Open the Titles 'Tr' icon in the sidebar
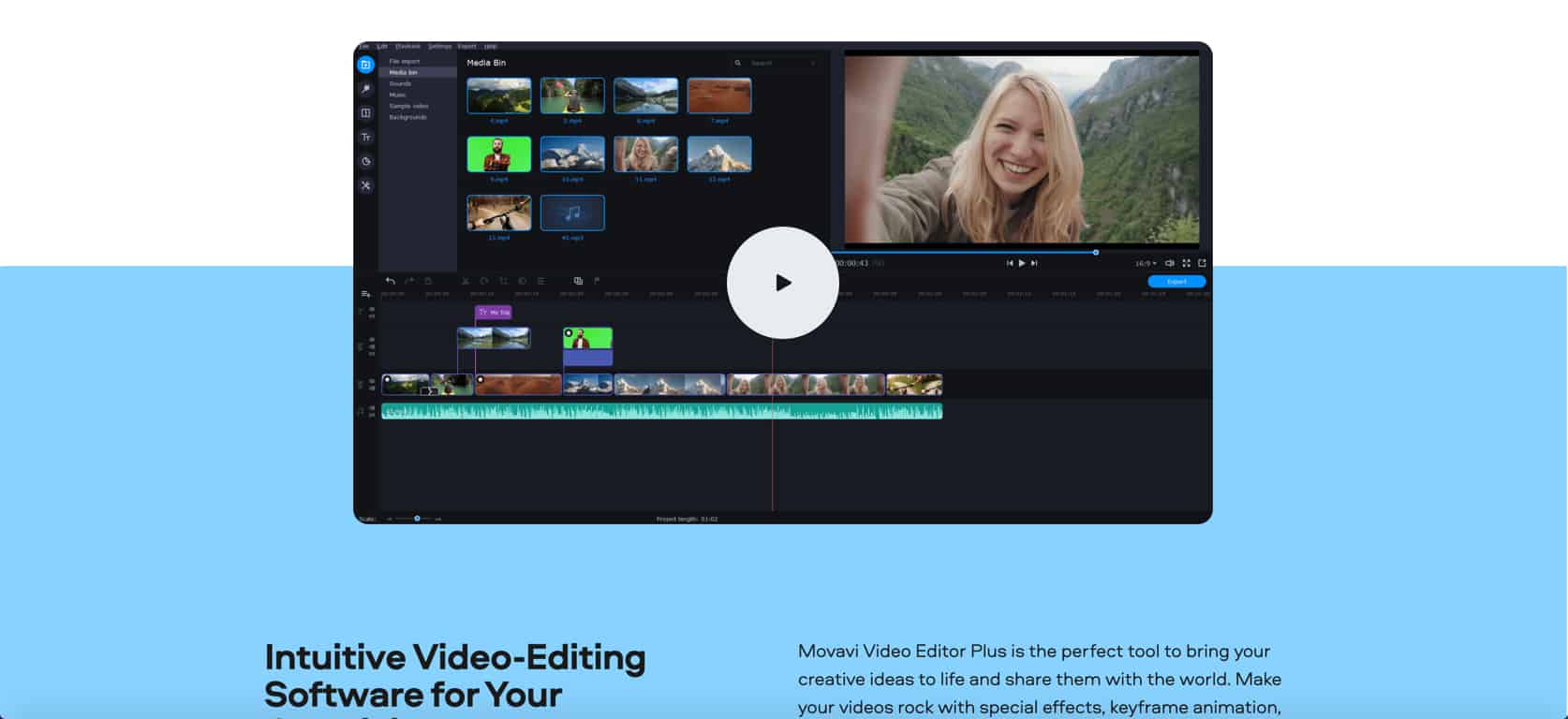Viewport: 1568px width, 719px height. (x=365, y=138)
